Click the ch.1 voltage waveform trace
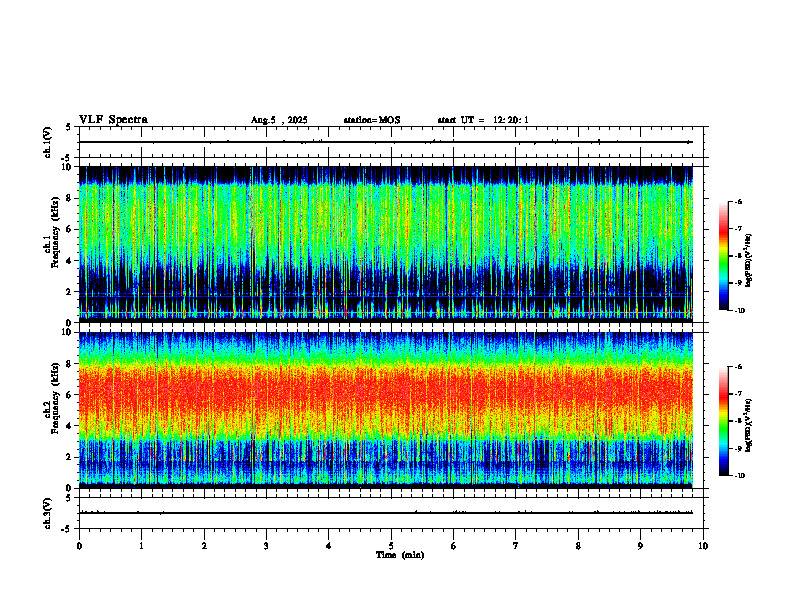The height and width of the screenshot is (612, 792). click(x=386, y=142)
